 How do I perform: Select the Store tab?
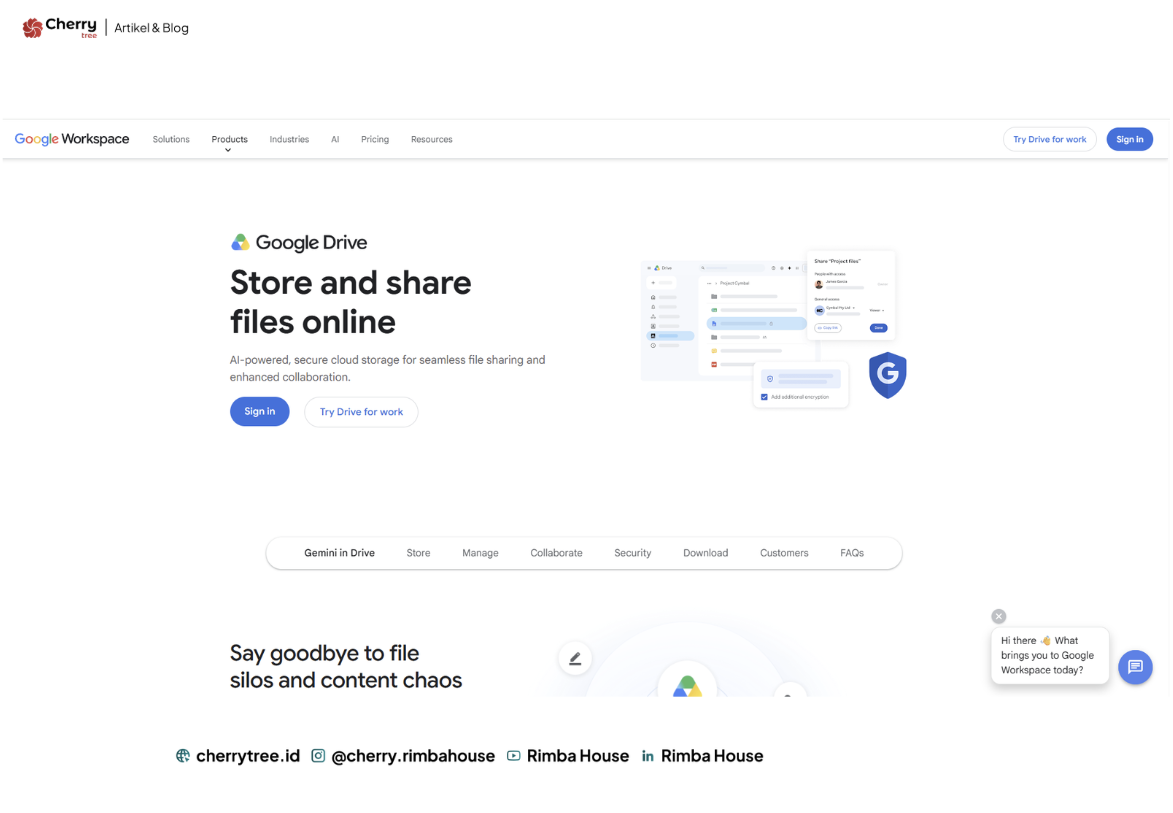pos(418,553)
